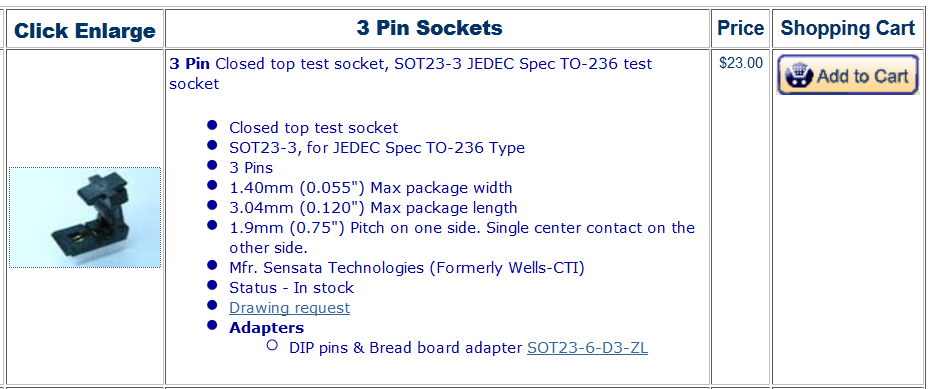Click the 1.9mm Pitch description line

click(462, 237)
